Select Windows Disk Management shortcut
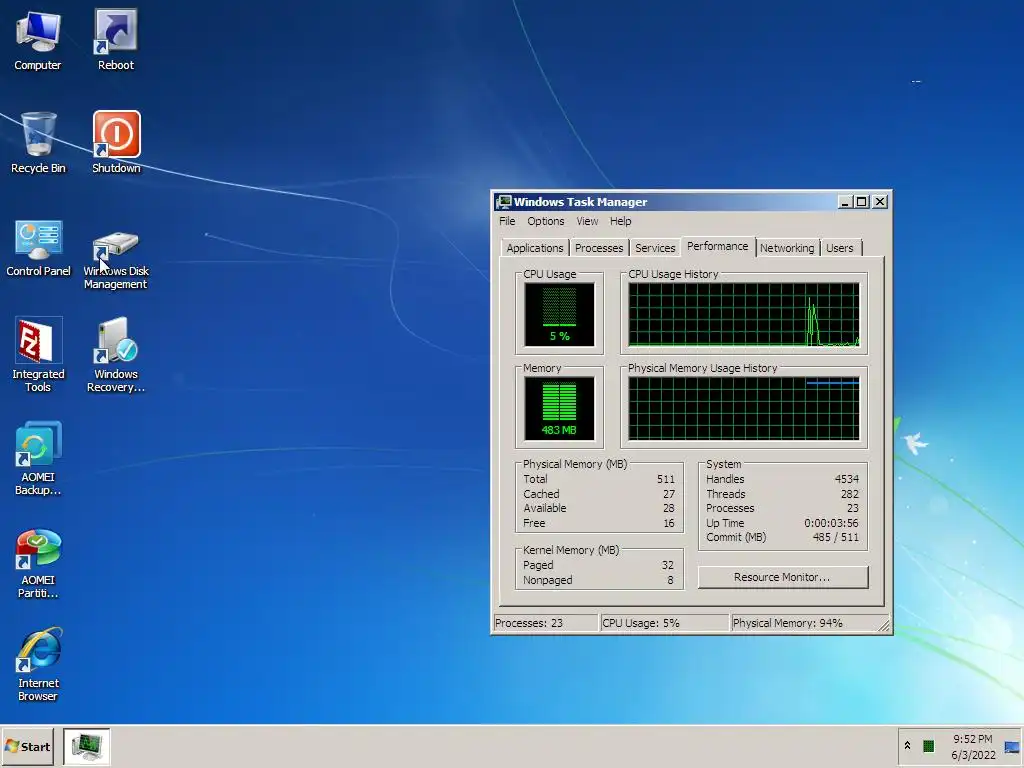The width and height of the screenshot is (1024, 768). (116, 260)
